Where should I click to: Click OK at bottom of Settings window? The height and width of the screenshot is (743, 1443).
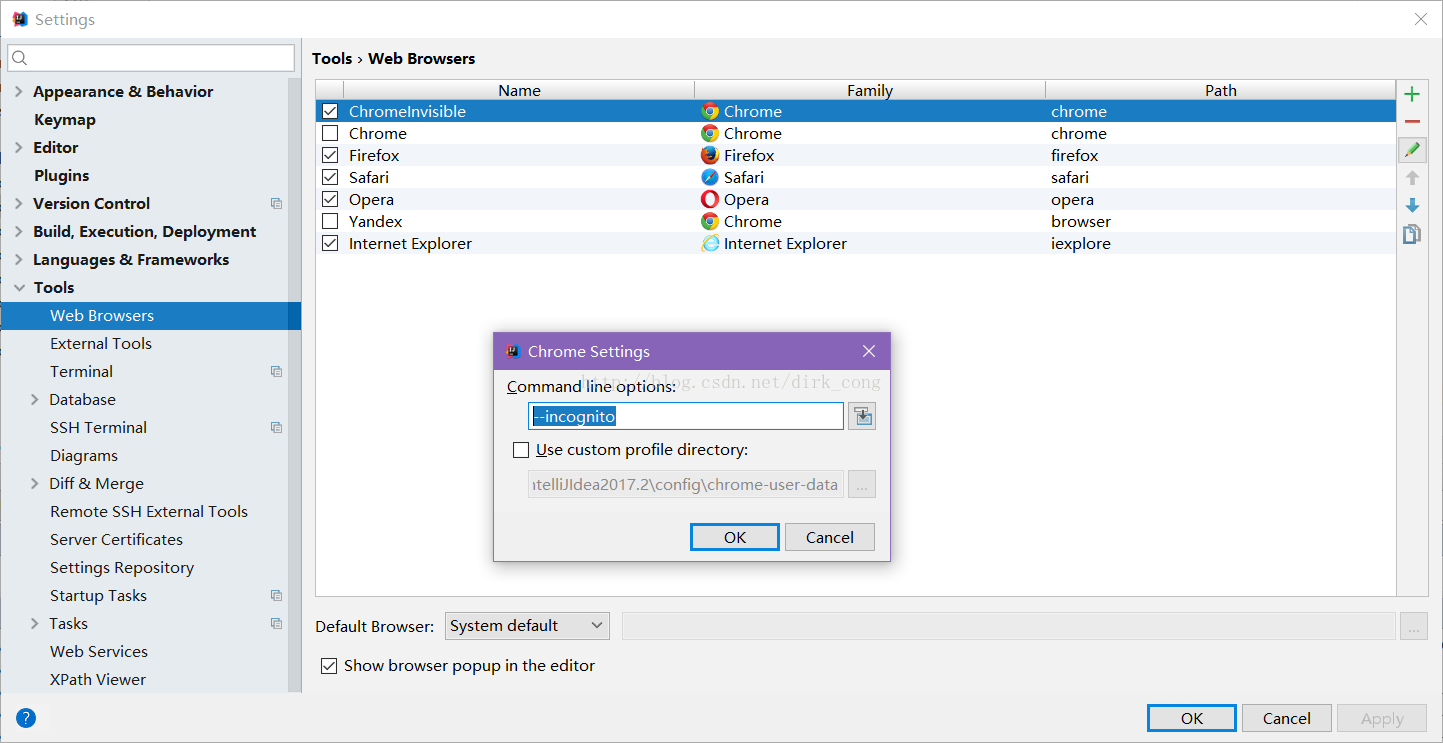(x=1192, y=718)
